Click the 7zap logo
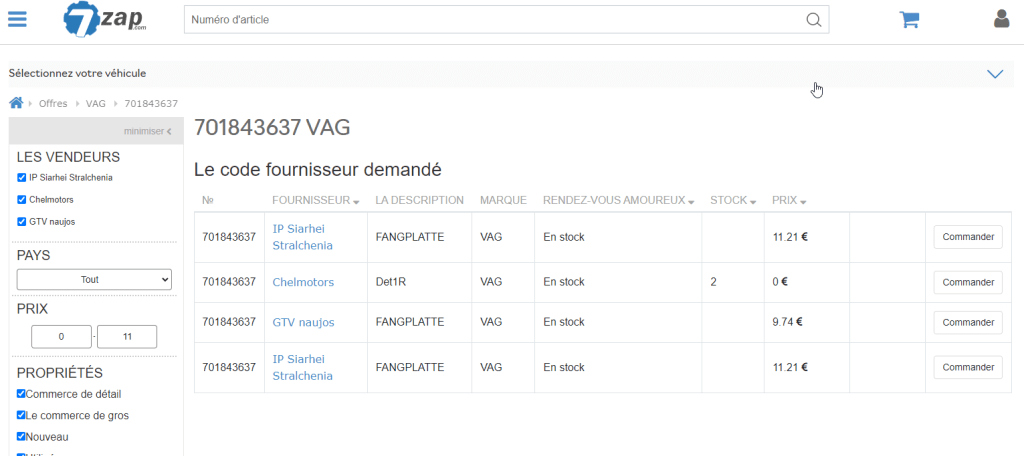1024x456 pixels. click(104, 19)
